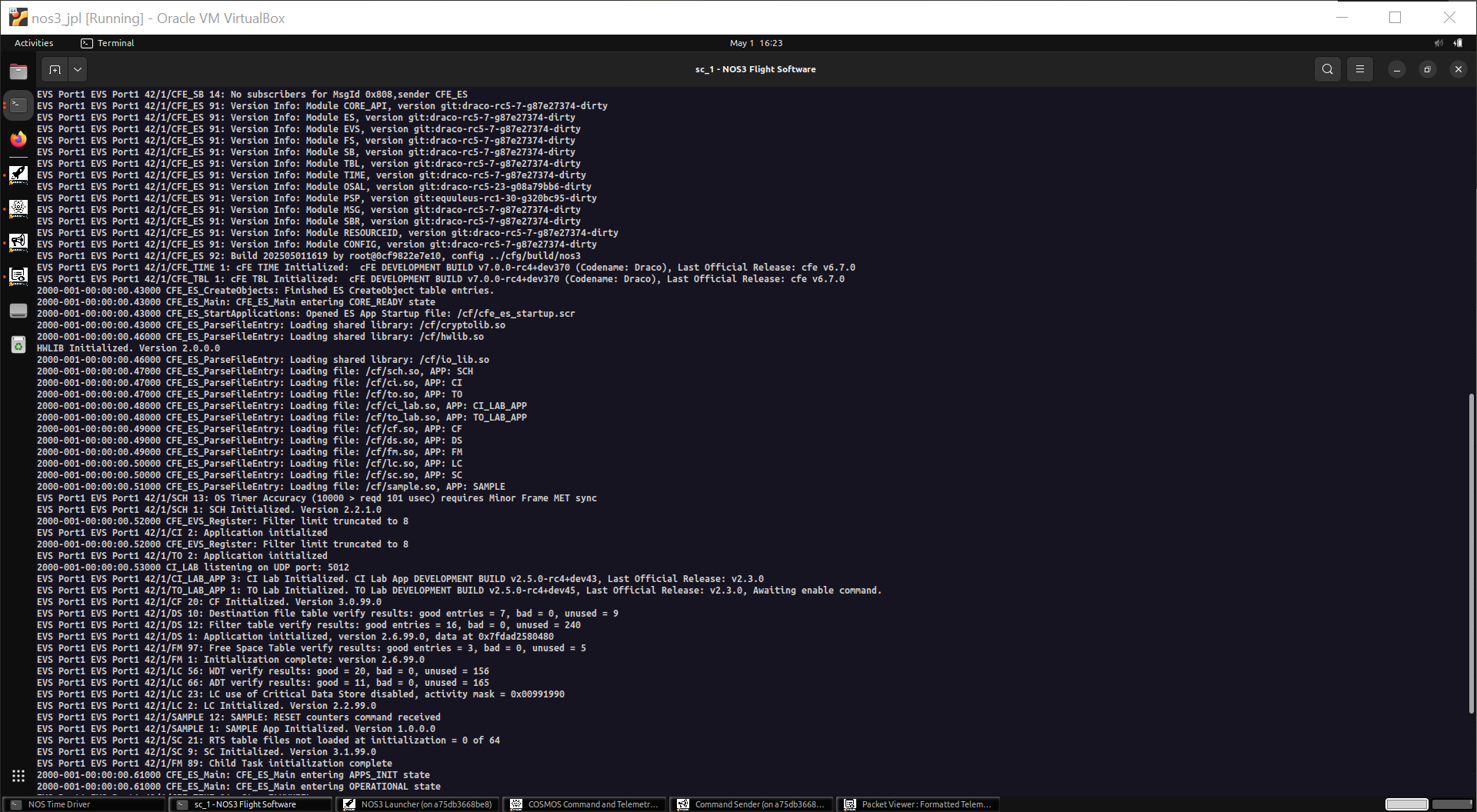Click the 'cFE TIME Initialized' log line
This screenshot has width=1477, height=812.
[x=446, y=268]
